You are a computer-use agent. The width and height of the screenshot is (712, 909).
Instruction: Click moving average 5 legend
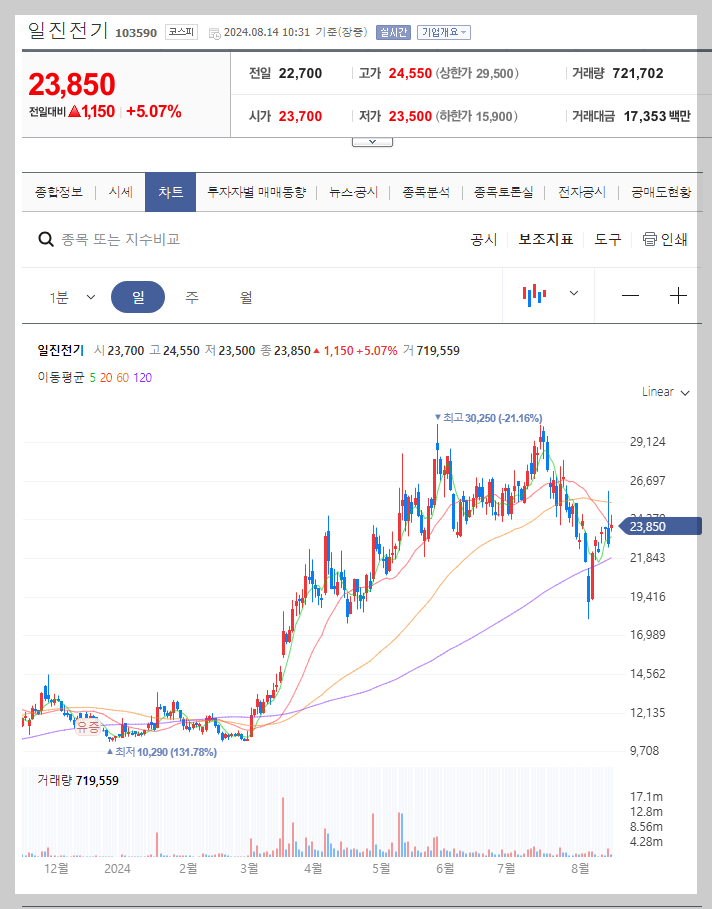click(x=92, y=378)
